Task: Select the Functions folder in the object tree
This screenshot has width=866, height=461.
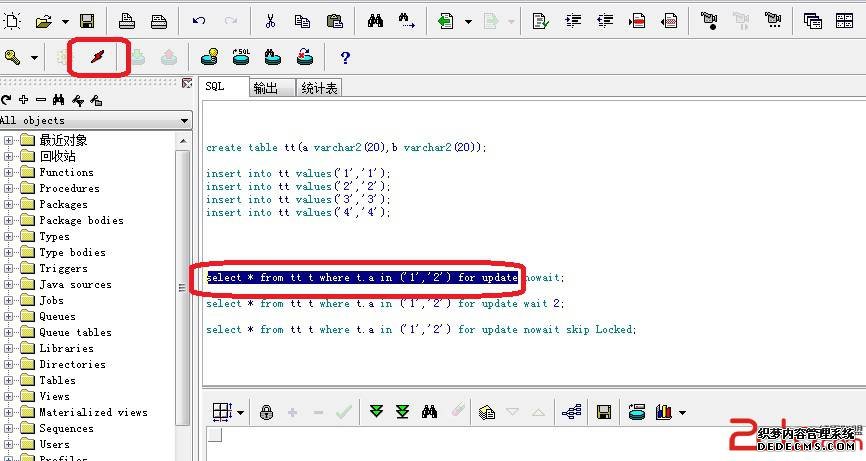Action: pyautogui.click(x=66, y=172)
